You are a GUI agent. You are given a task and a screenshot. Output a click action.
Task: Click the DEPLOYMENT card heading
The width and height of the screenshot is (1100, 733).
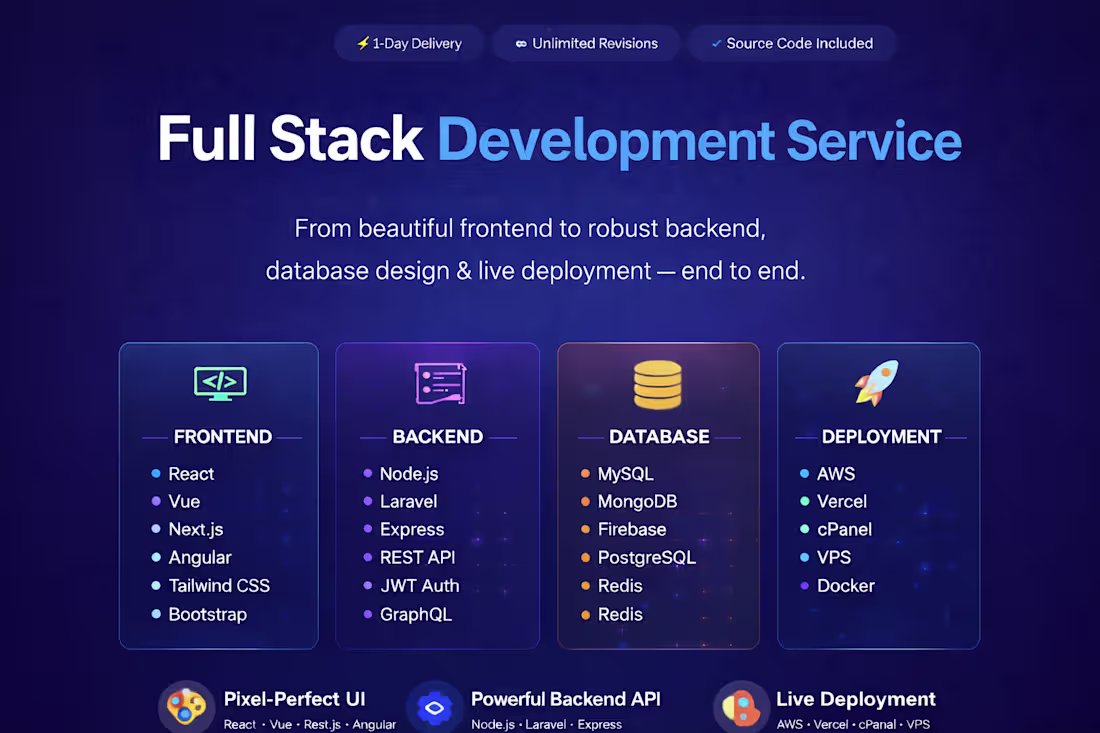[x=881, y=437]
